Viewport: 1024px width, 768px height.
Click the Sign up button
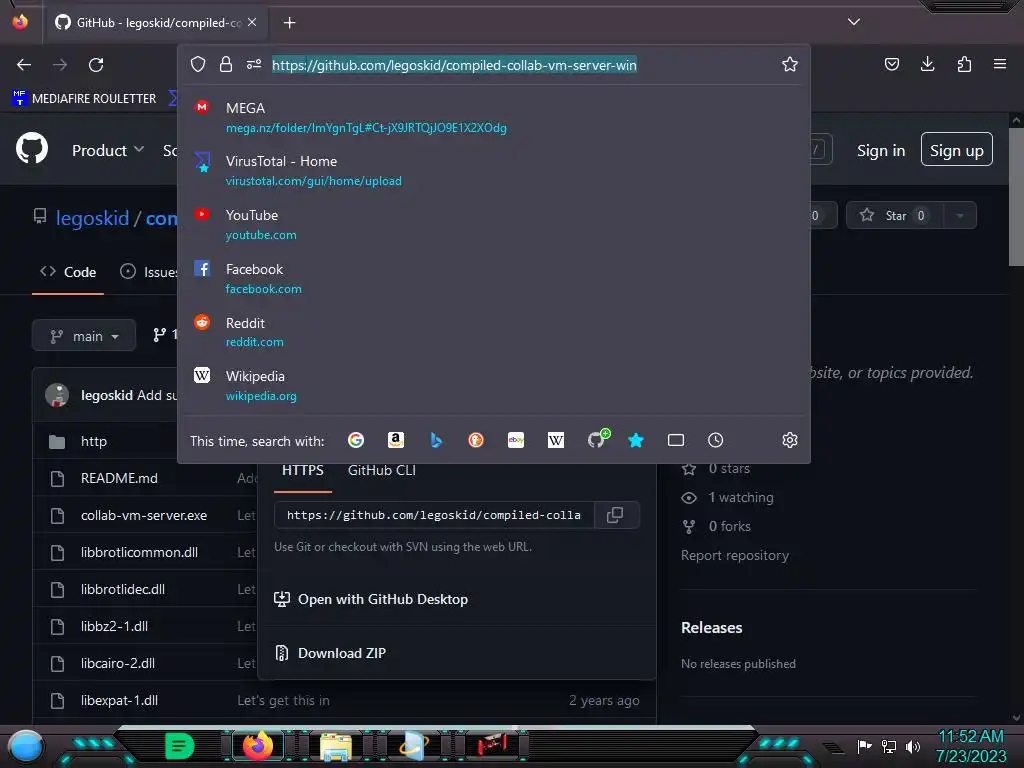[956, 150]
